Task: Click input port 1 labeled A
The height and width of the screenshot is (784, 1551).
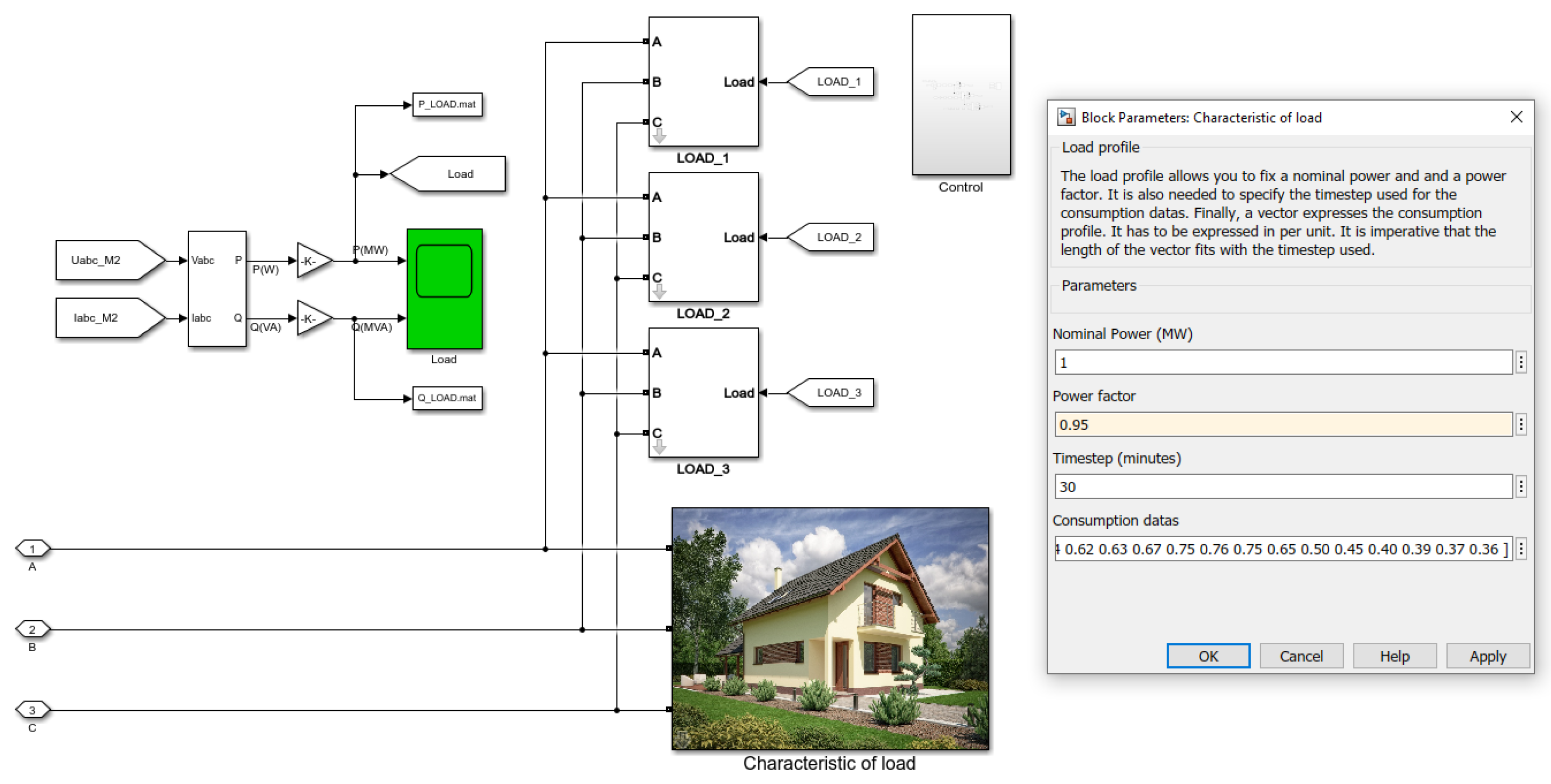Action: click(33, 548)
